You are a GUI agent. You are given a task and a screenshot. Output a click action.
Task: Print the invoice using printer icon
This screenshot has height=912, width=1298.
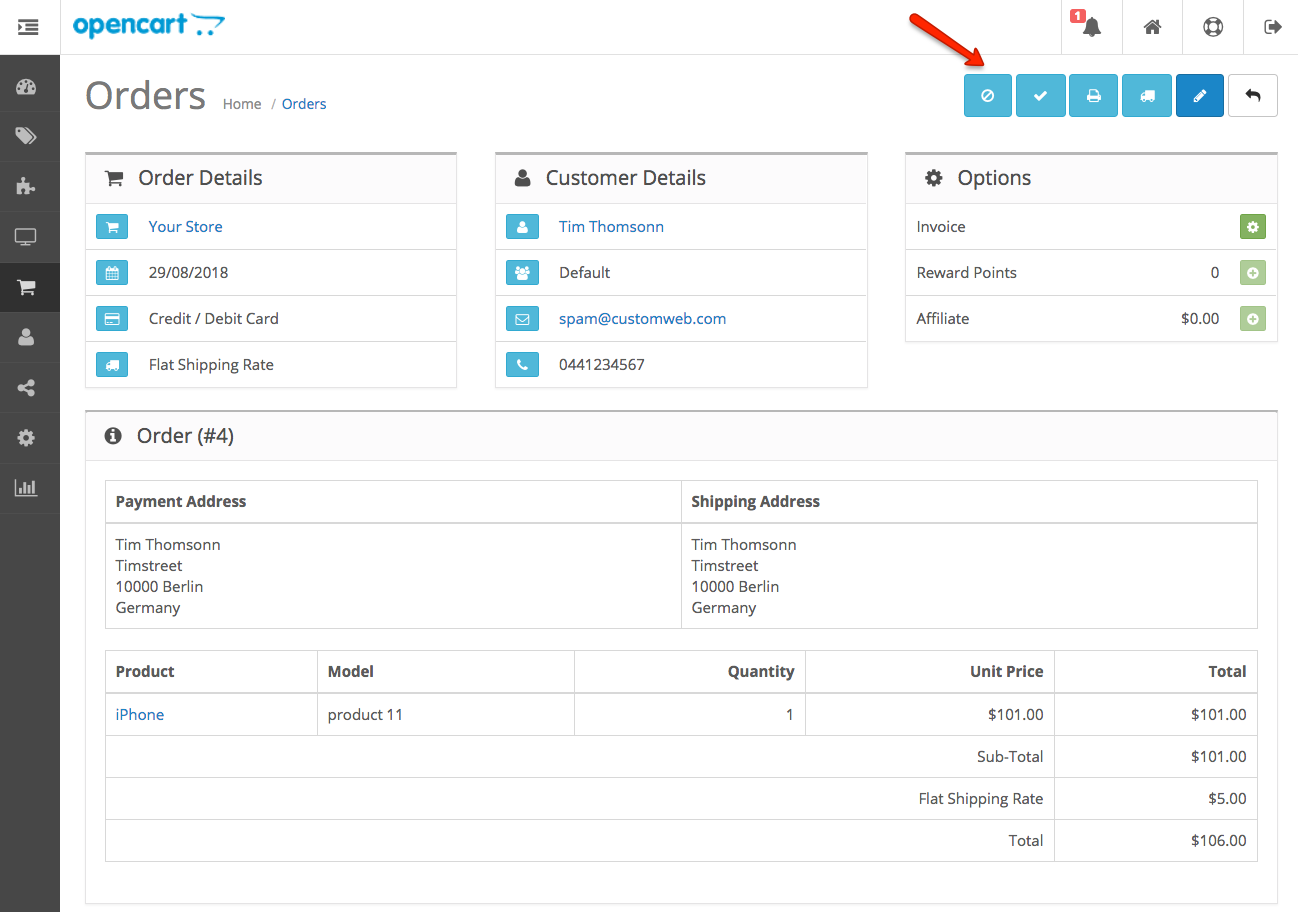click(1093, 96)
